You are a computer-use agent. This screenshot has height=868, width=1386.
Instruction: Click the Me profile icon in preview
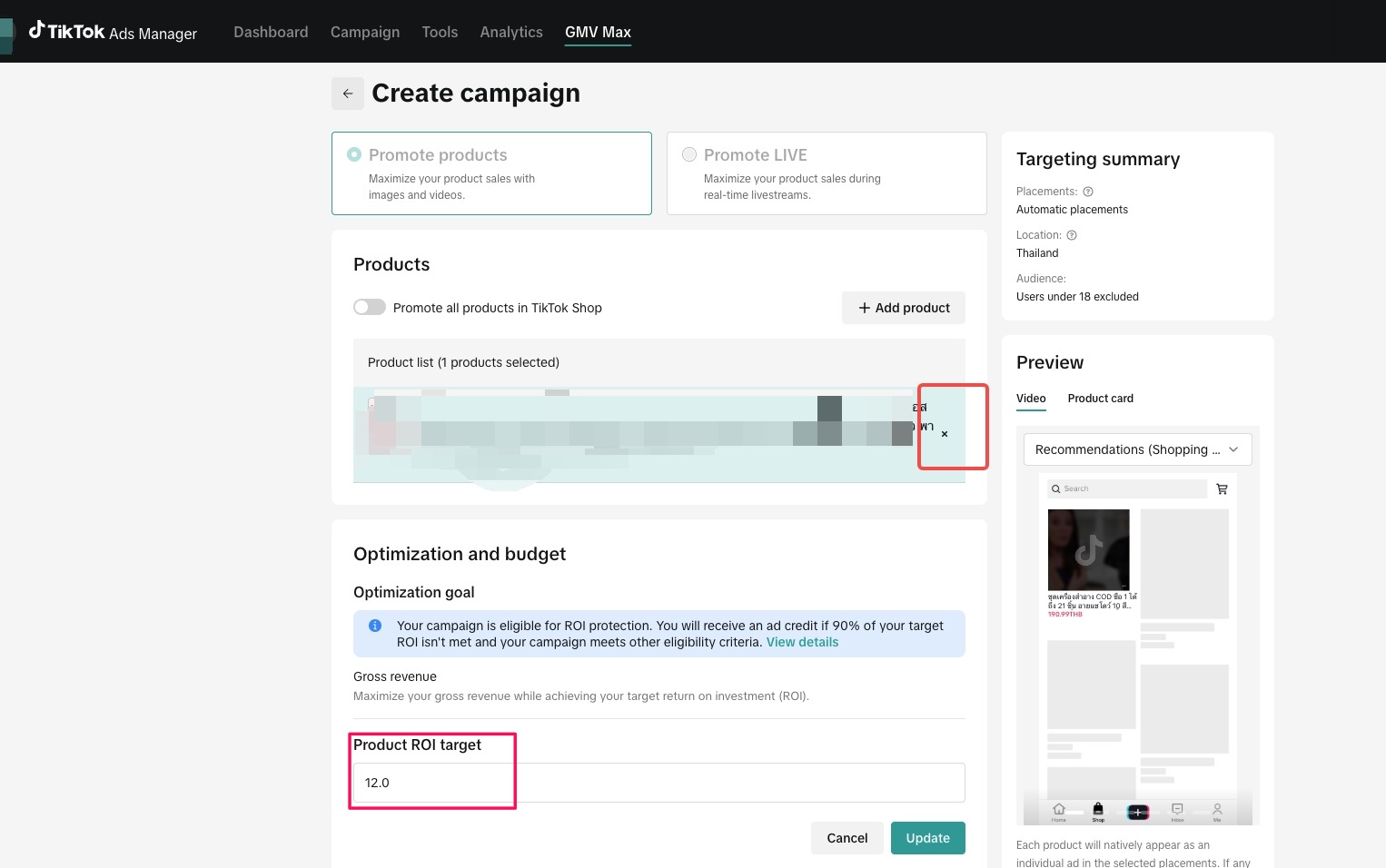pyautogui.click(x=1217, y=810)
